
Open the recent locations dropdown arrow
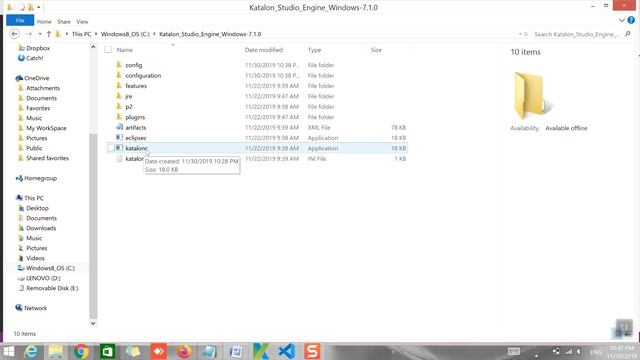[x=40, y=34]
